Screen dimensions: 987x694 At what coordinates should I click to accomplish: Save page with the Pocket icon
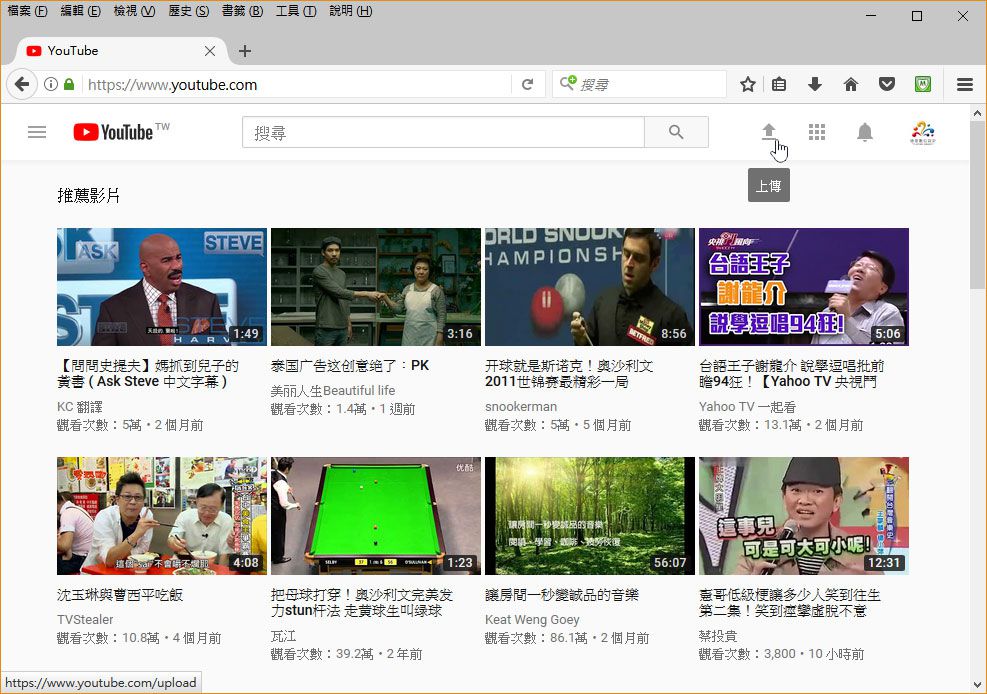[x=886, y=84]
